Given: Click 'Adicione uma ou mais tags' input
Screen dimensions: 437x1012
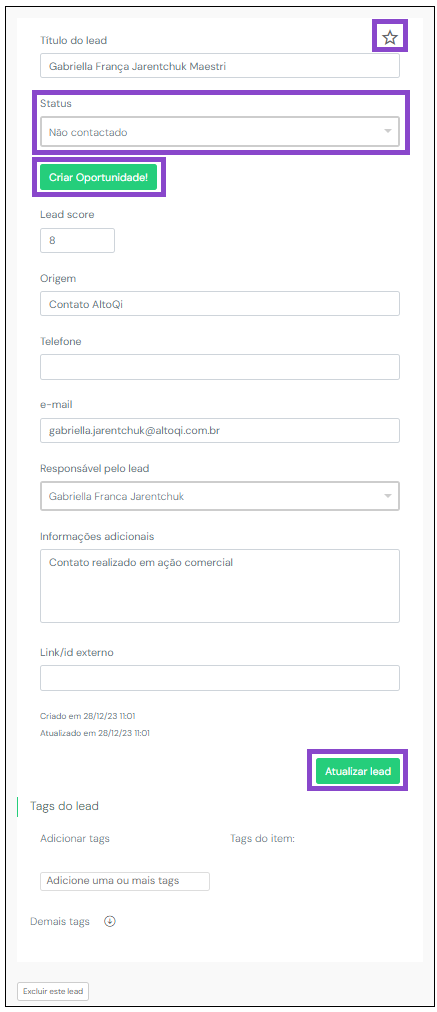Looking at the screenshot, I should [125, 881].
